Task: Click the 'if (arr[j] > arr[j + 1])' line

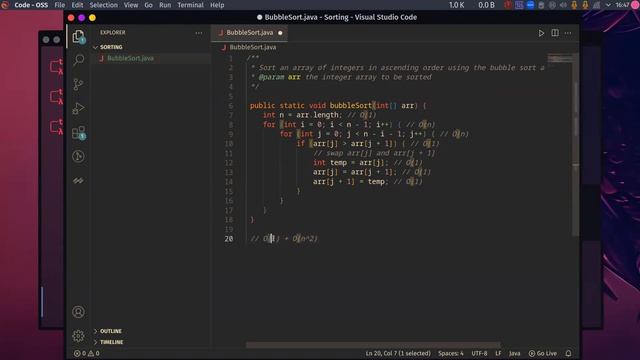Action: coord(368,144)
